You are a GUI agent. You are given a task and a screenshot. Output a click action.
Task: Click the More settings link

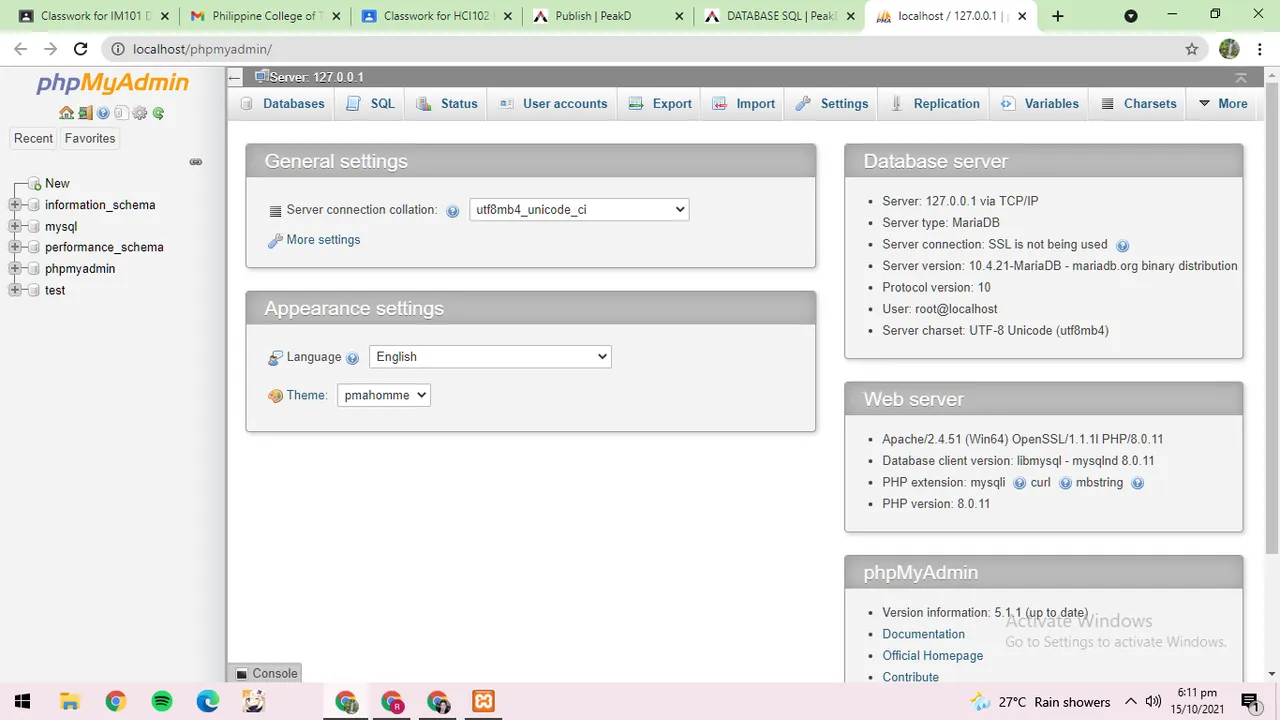click(323, 240)
